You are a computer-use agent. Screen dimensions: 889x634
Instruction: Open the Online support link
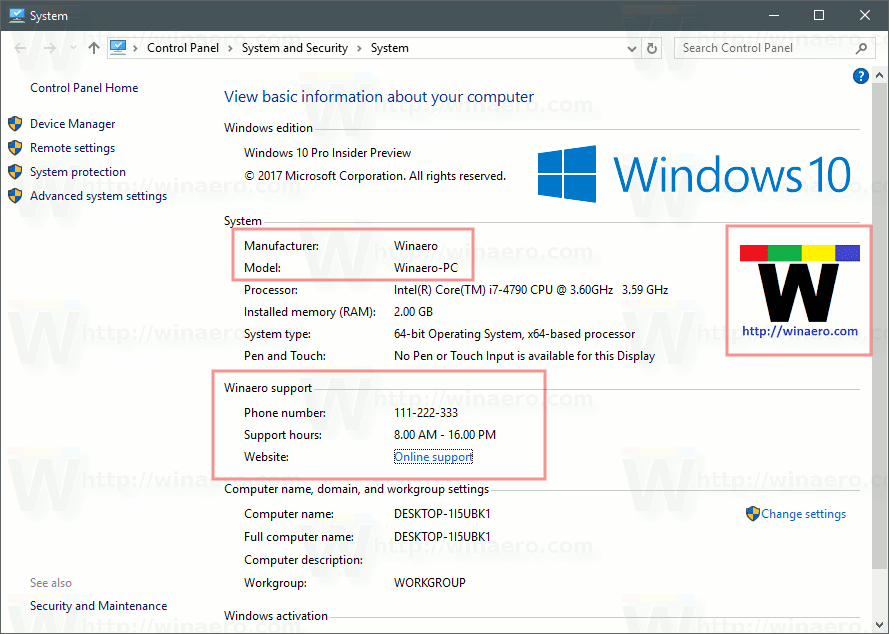[x=433, y=456]
